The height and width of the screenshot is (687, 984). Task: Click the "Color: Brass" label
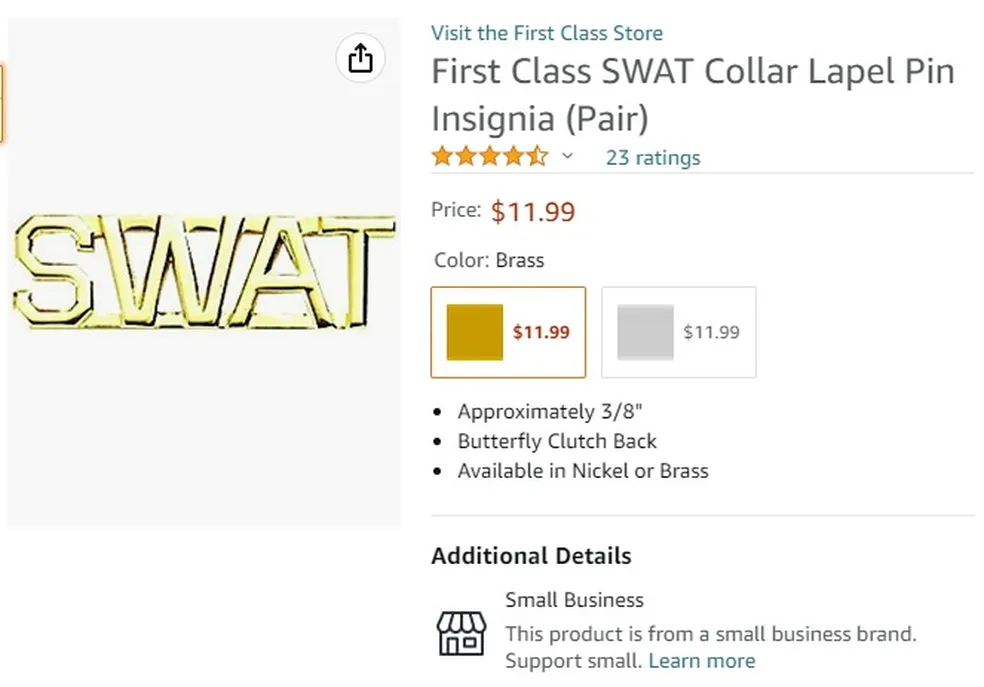click(489, 260)
